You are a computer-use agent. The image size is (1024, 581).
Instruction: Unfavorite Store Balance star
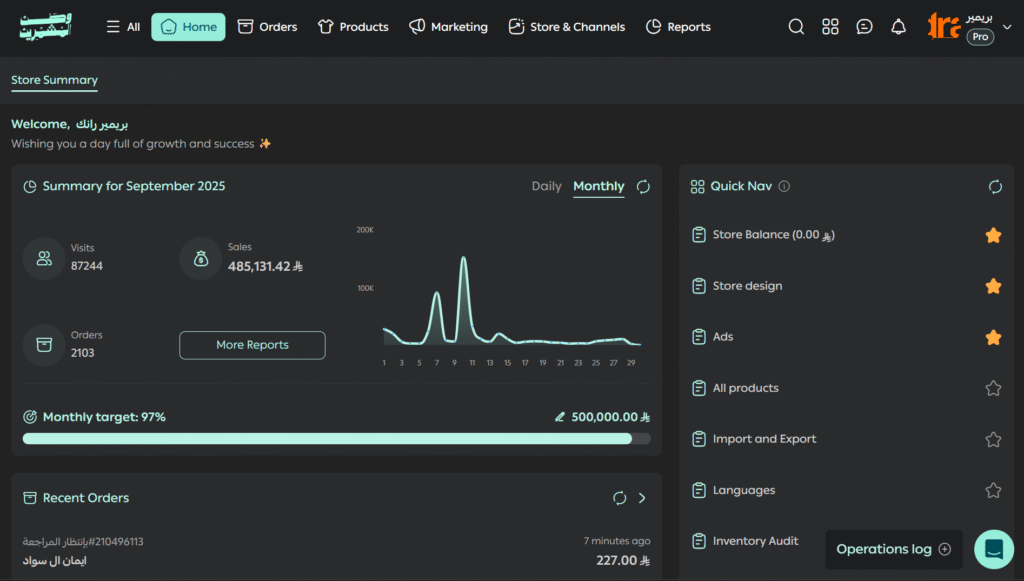click(993, 235)
